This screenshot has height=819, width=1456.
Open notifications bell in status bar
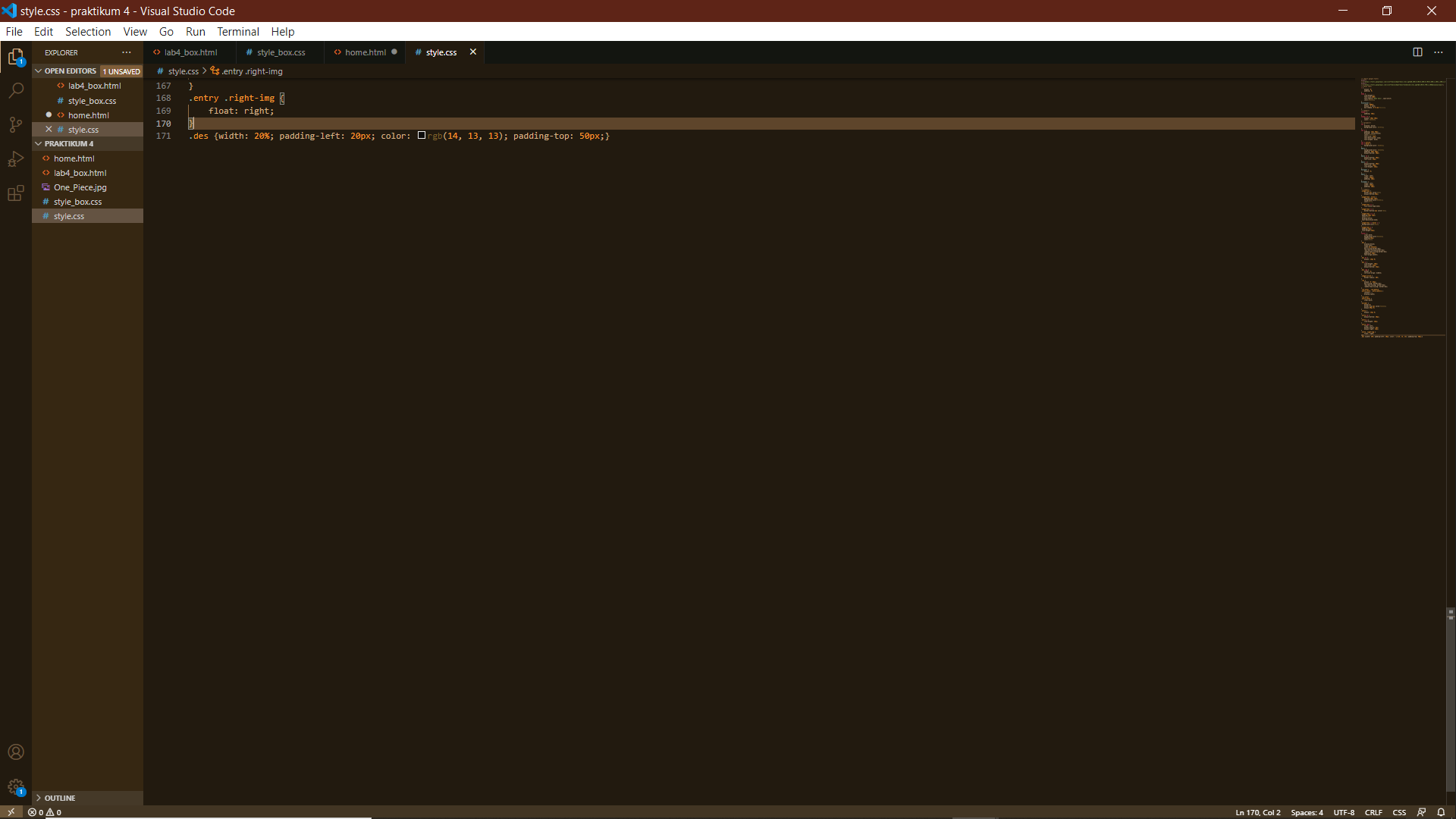coord(1441,812)
